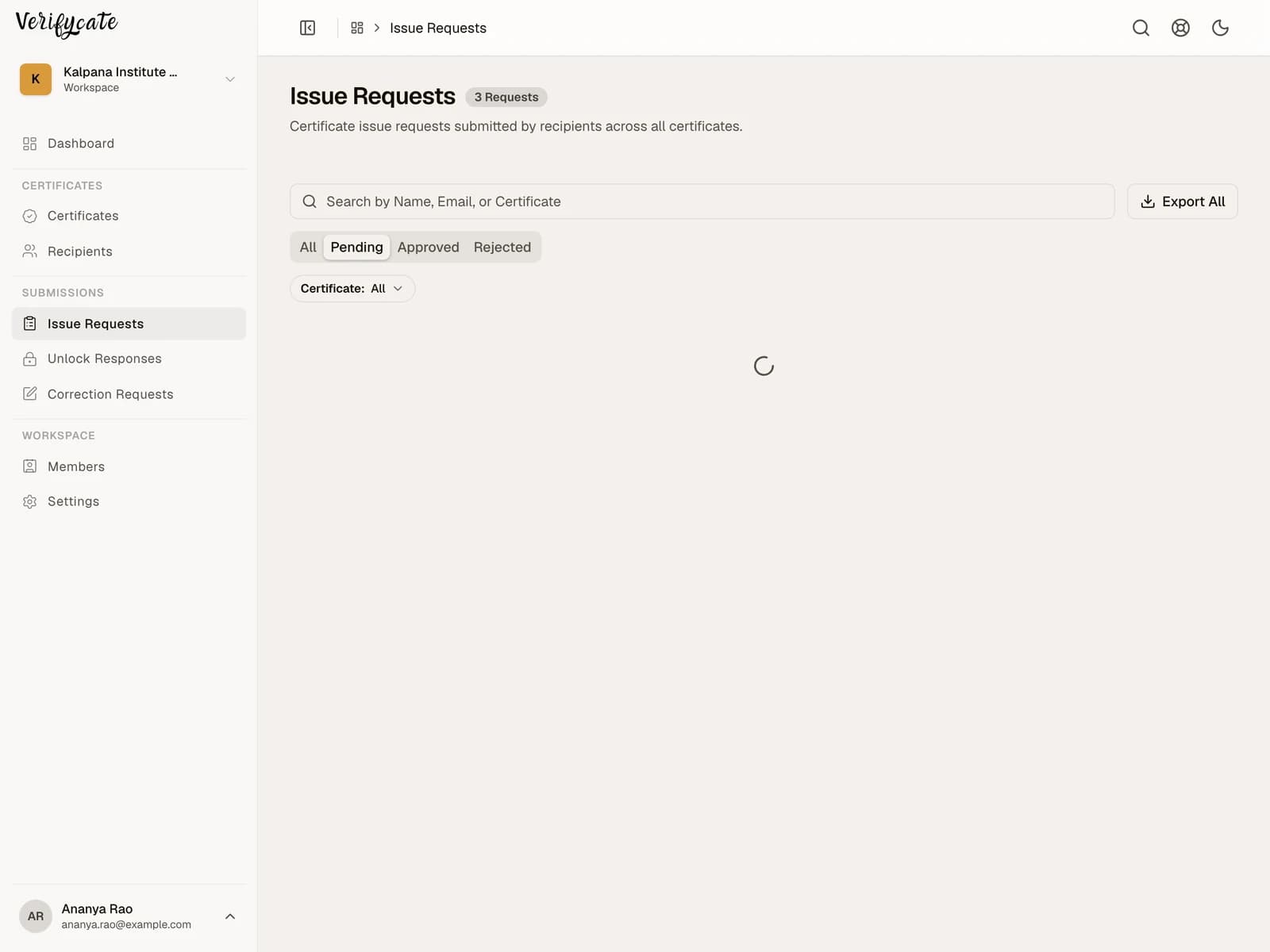Click the Certificates badge check icon

coord(30,216)
